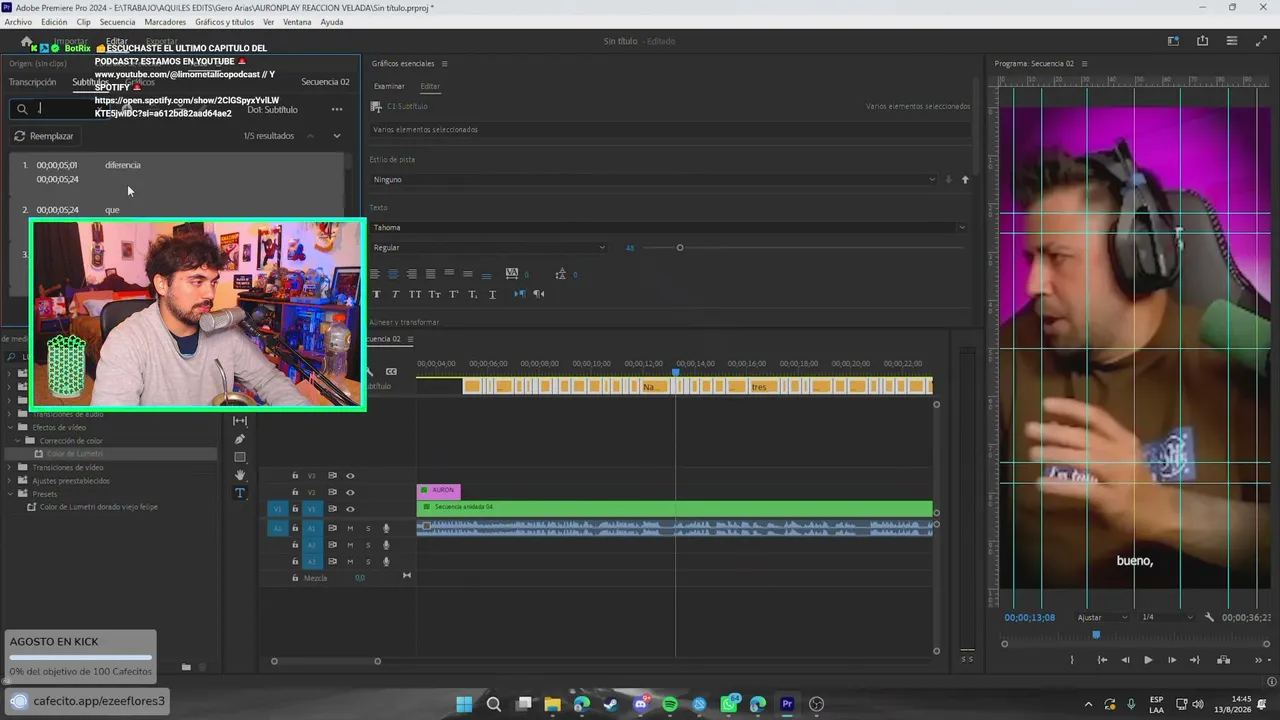Mute audio track A2
The height and width of the screenshot is (720, 1280).
(x=350, y=545)
